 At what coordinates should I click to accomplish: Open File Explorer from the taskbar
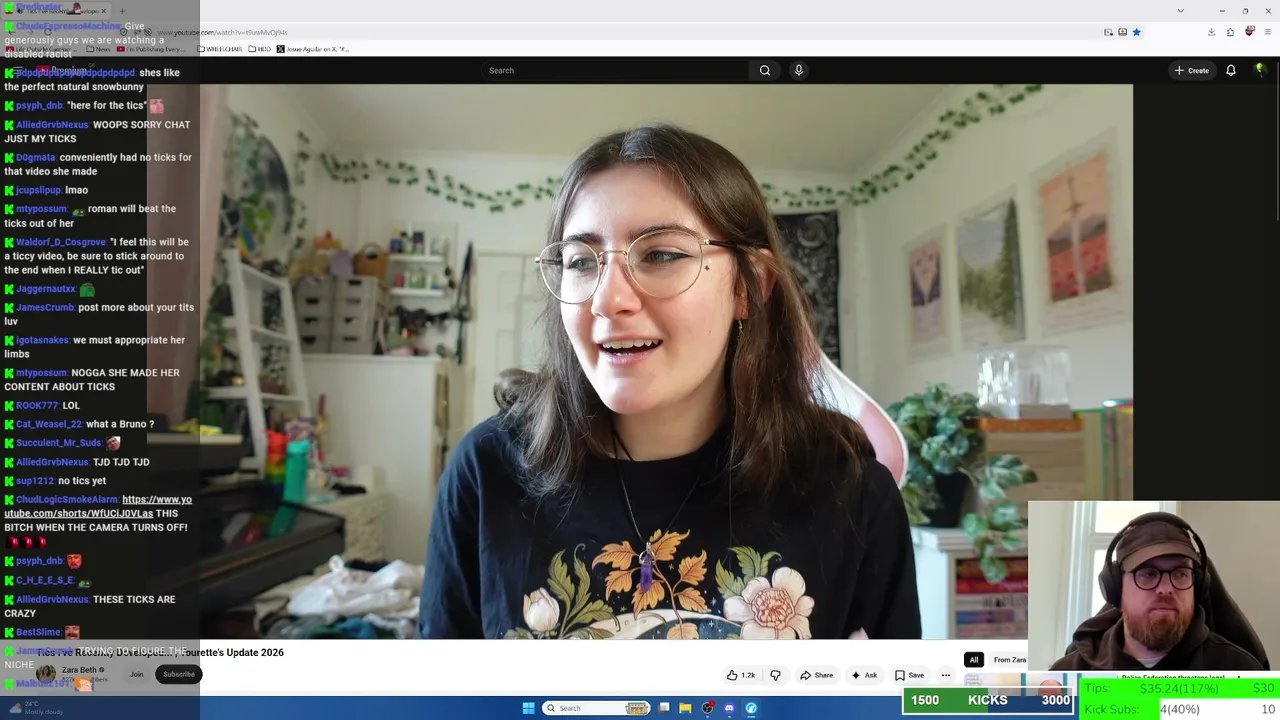pos(685,708)
